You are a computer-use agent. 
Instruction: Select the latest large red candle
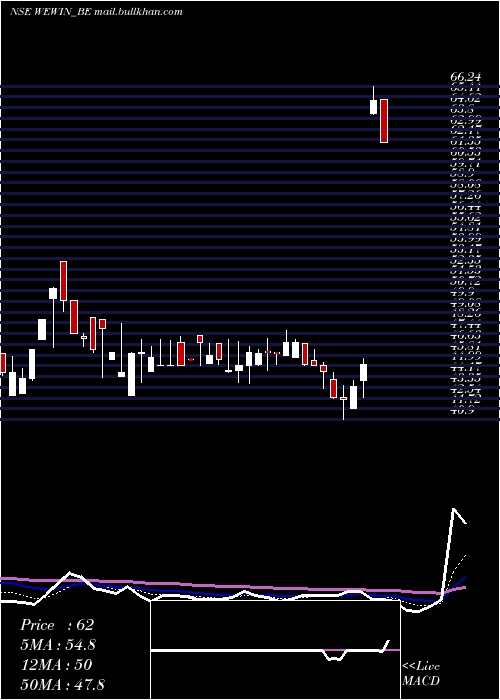pyautogui.click(x=384, y=121)
